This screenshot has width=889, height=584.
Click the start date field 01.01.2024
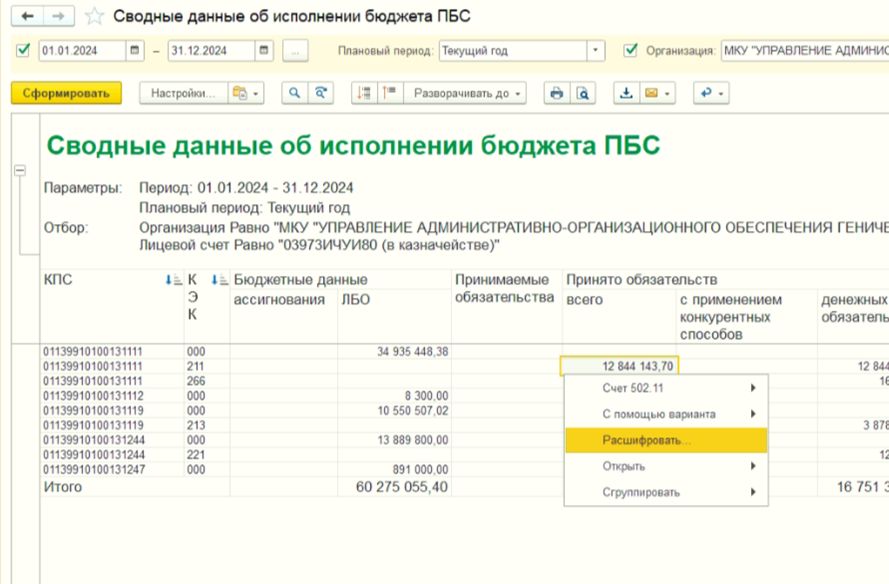coord(82,50)
